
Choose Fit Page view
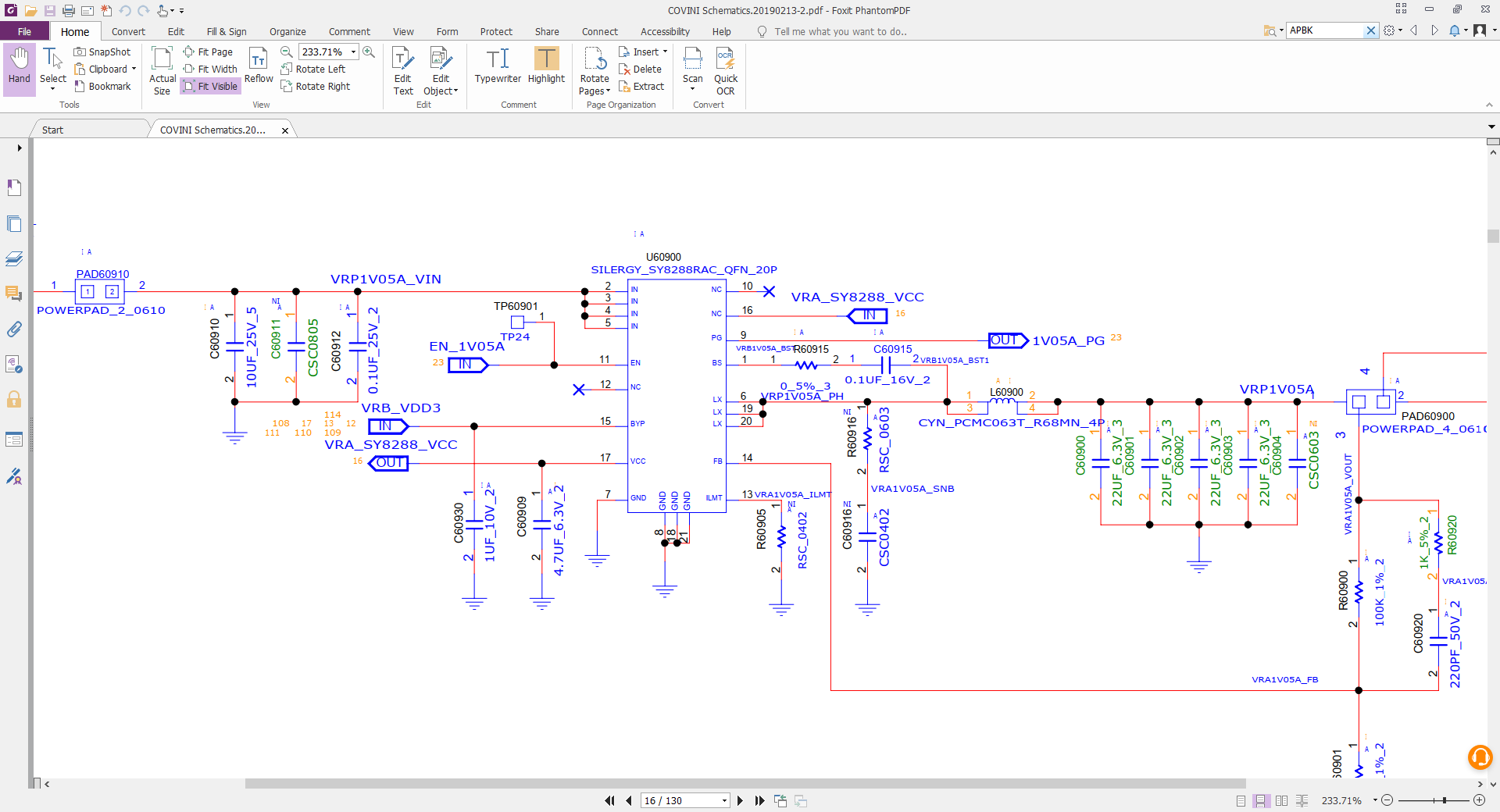[x=209, y=52]
